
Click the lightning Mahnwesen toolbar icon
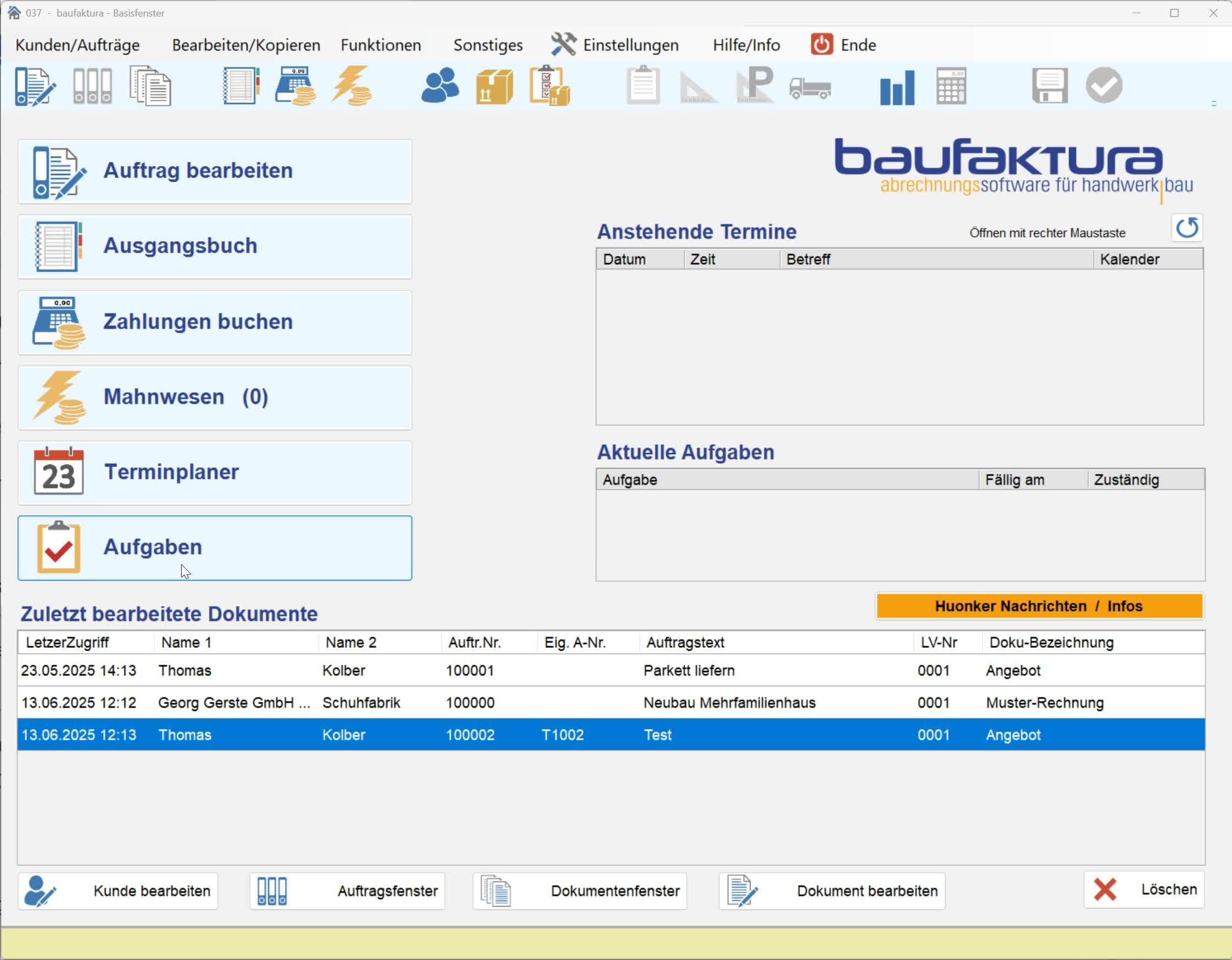(x=351, y=86)
